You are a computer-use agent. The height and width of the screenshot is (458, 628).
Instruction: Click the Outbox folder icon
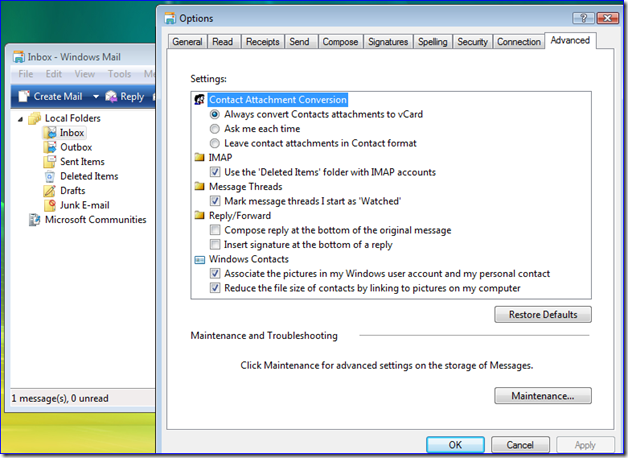[50, 147]
